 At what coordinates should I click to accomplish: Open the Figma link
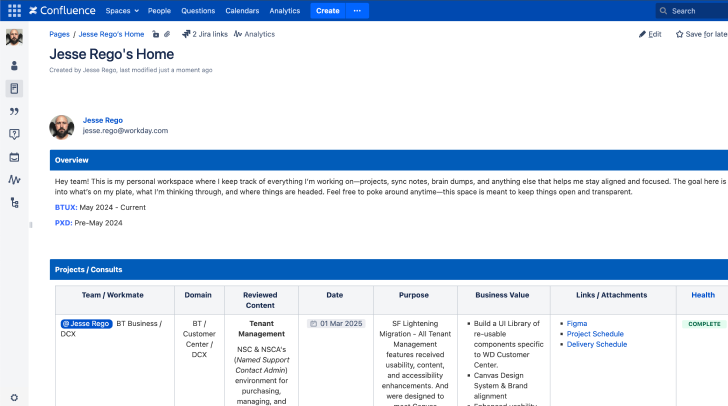(x=577, y=324)
